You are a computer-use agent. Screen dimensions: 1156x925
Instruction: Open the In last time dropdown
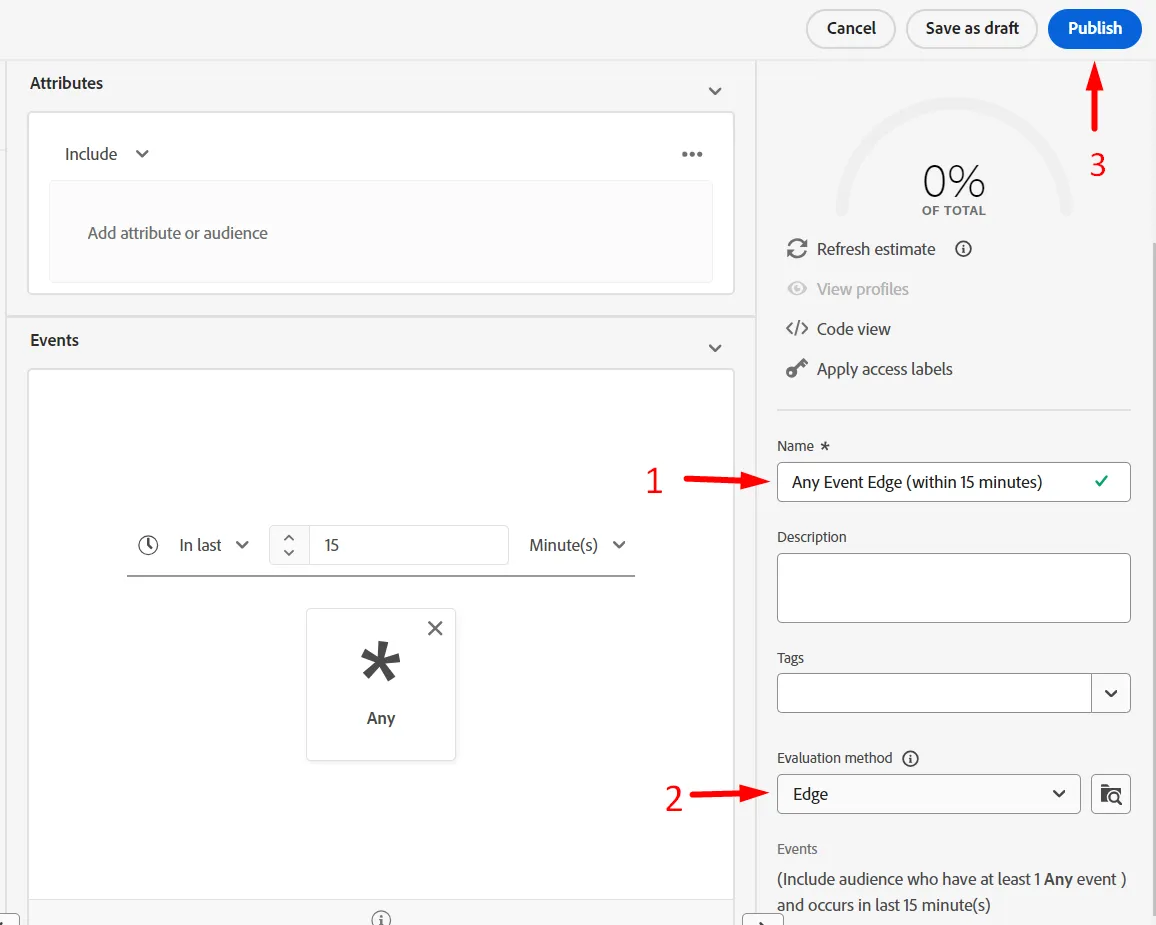pyautogui.click(x=214, y=545)
